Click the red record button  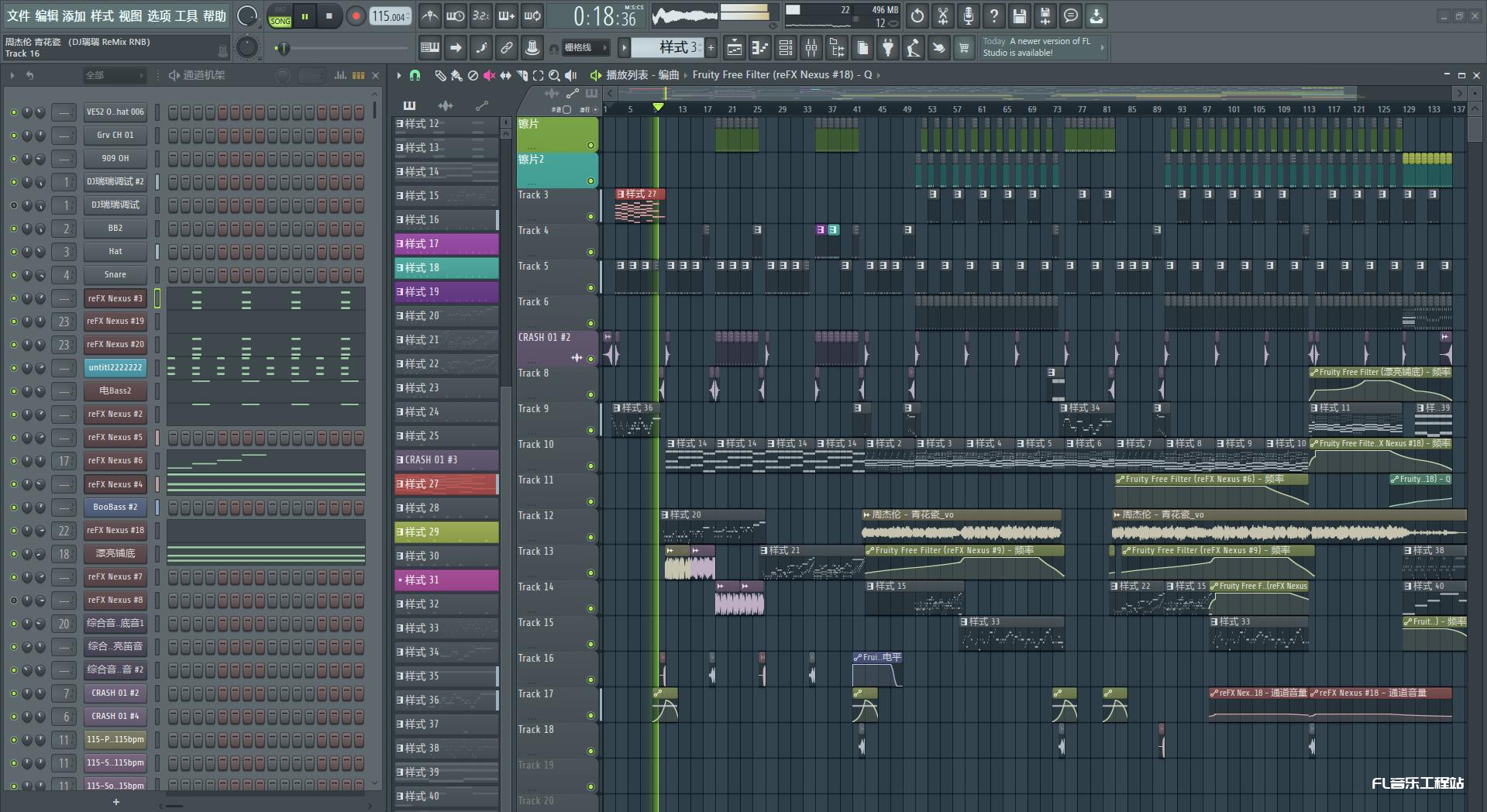[356, 16]
